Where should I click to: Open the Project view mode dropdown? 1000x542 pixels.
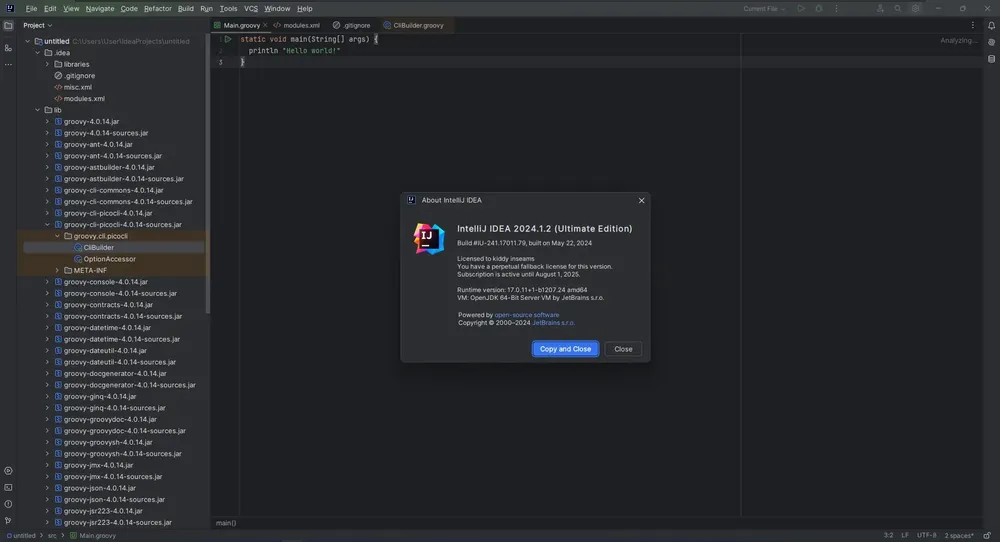pyautogui.click(x=38, y=26)
